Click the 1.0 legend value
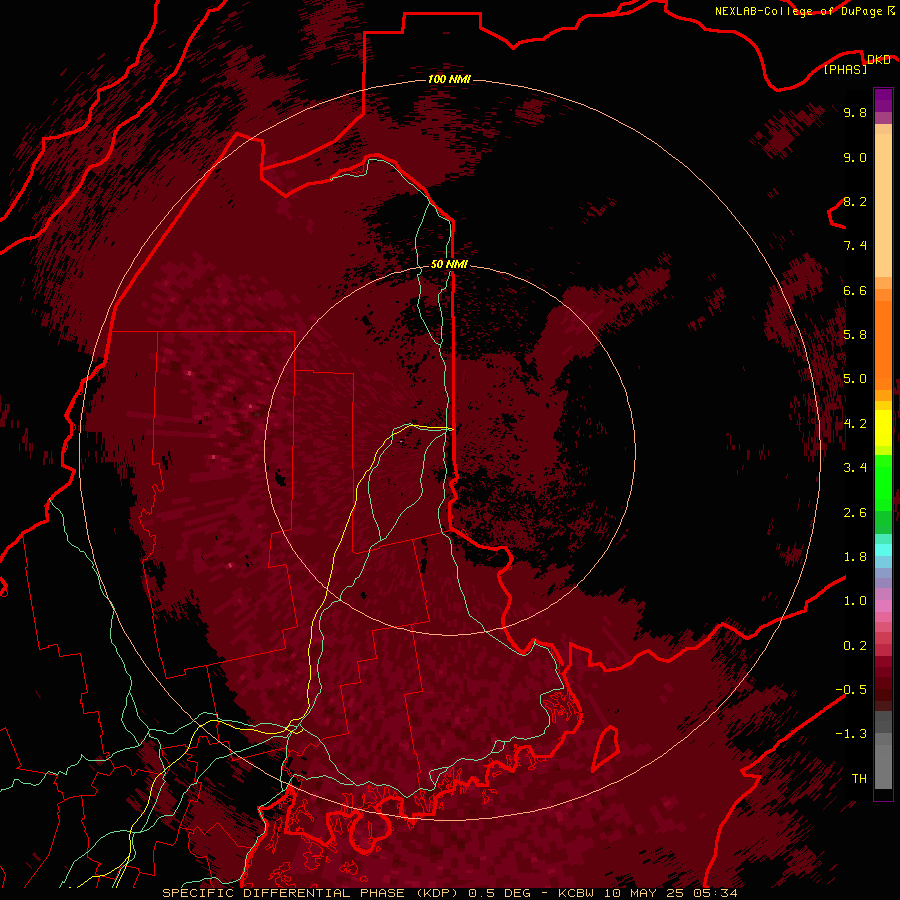 coord(855,601)
